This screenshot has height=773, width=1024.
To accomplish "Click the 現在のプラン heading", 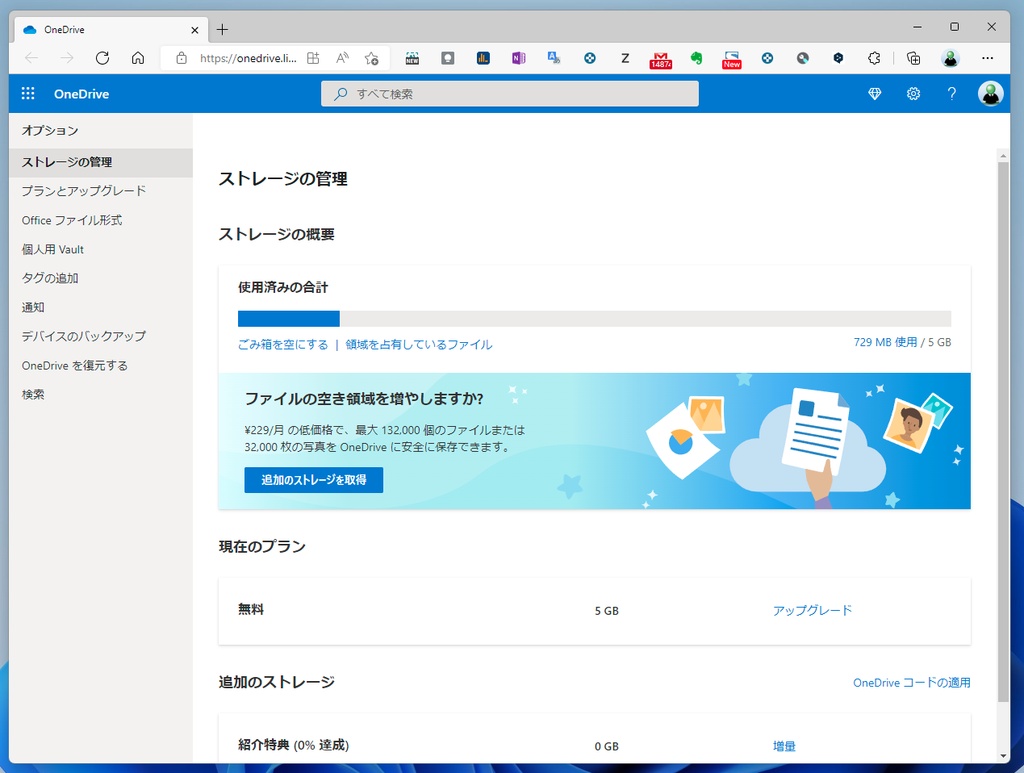I will point(262,546).
